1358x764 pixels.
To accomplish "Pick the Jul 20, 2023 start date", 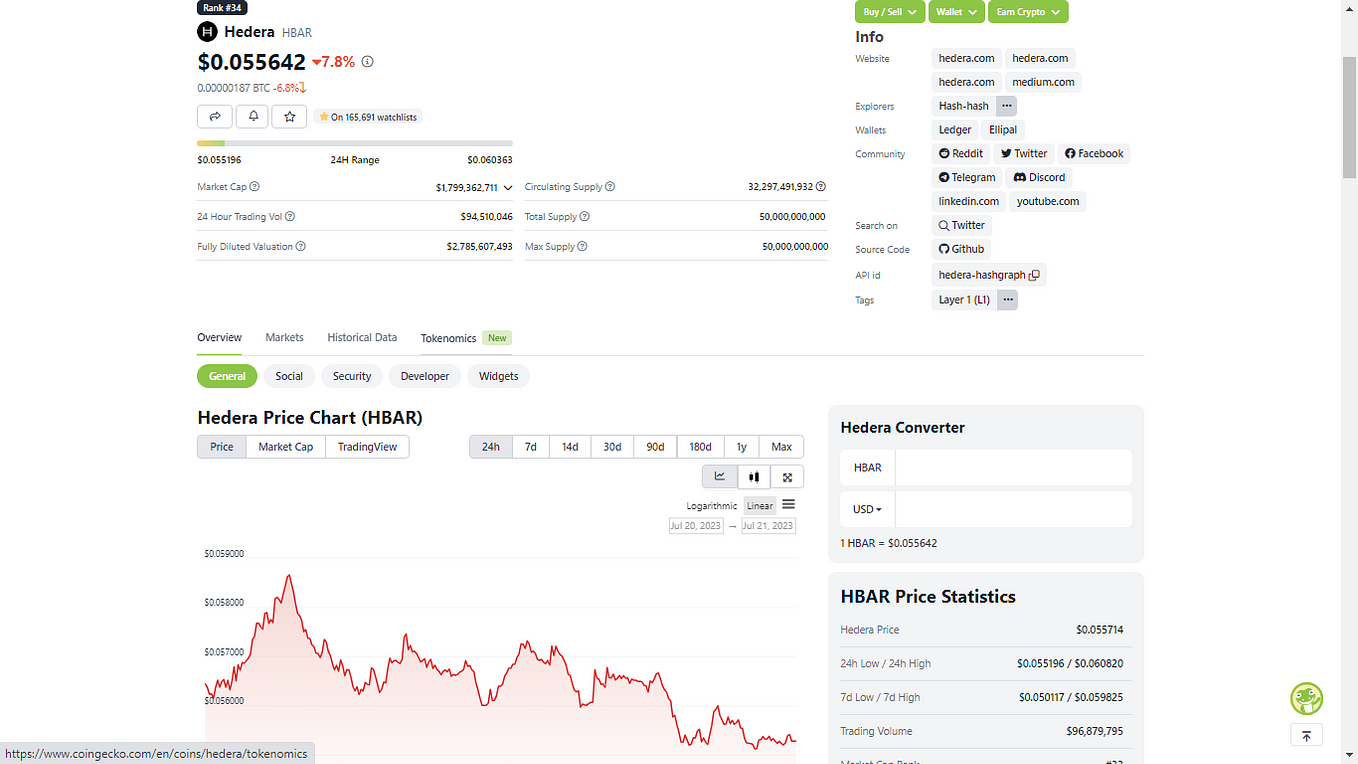I will pos(696,525).
